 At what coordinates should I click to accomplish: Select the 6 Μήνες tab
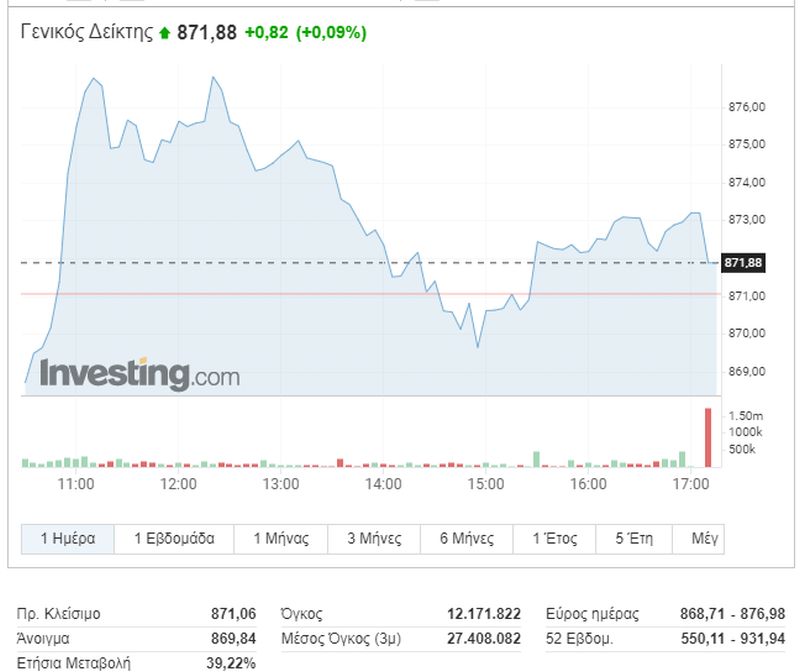(467, 538)
